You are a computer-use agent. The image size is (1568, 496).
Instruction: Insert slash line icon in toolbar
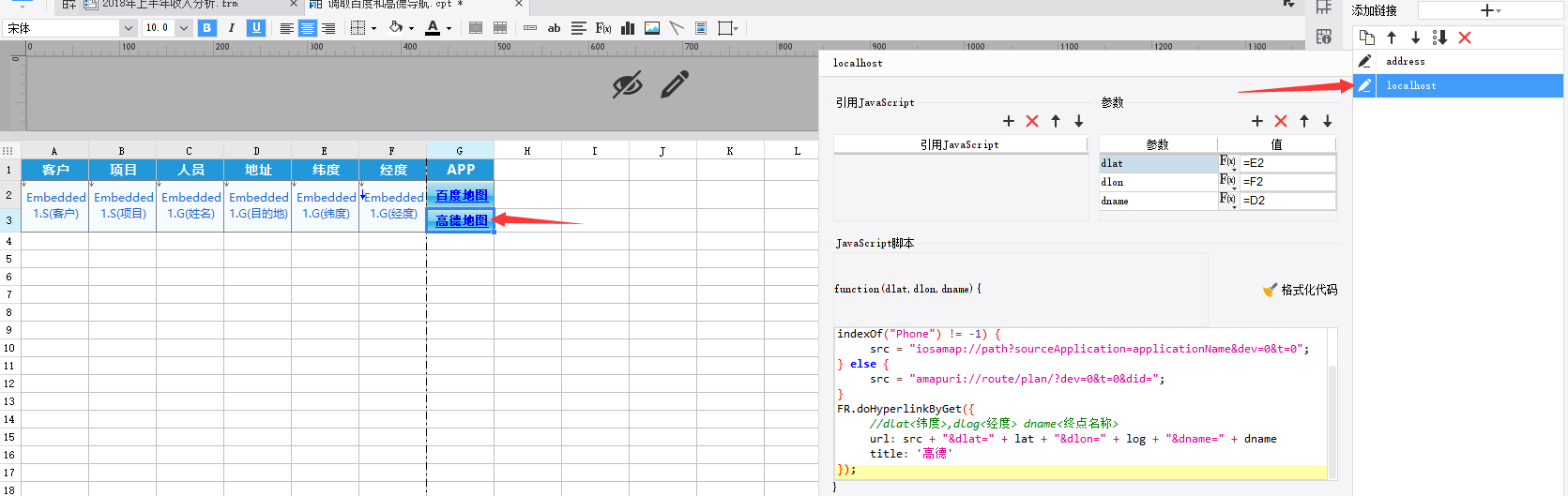(677, 28)
